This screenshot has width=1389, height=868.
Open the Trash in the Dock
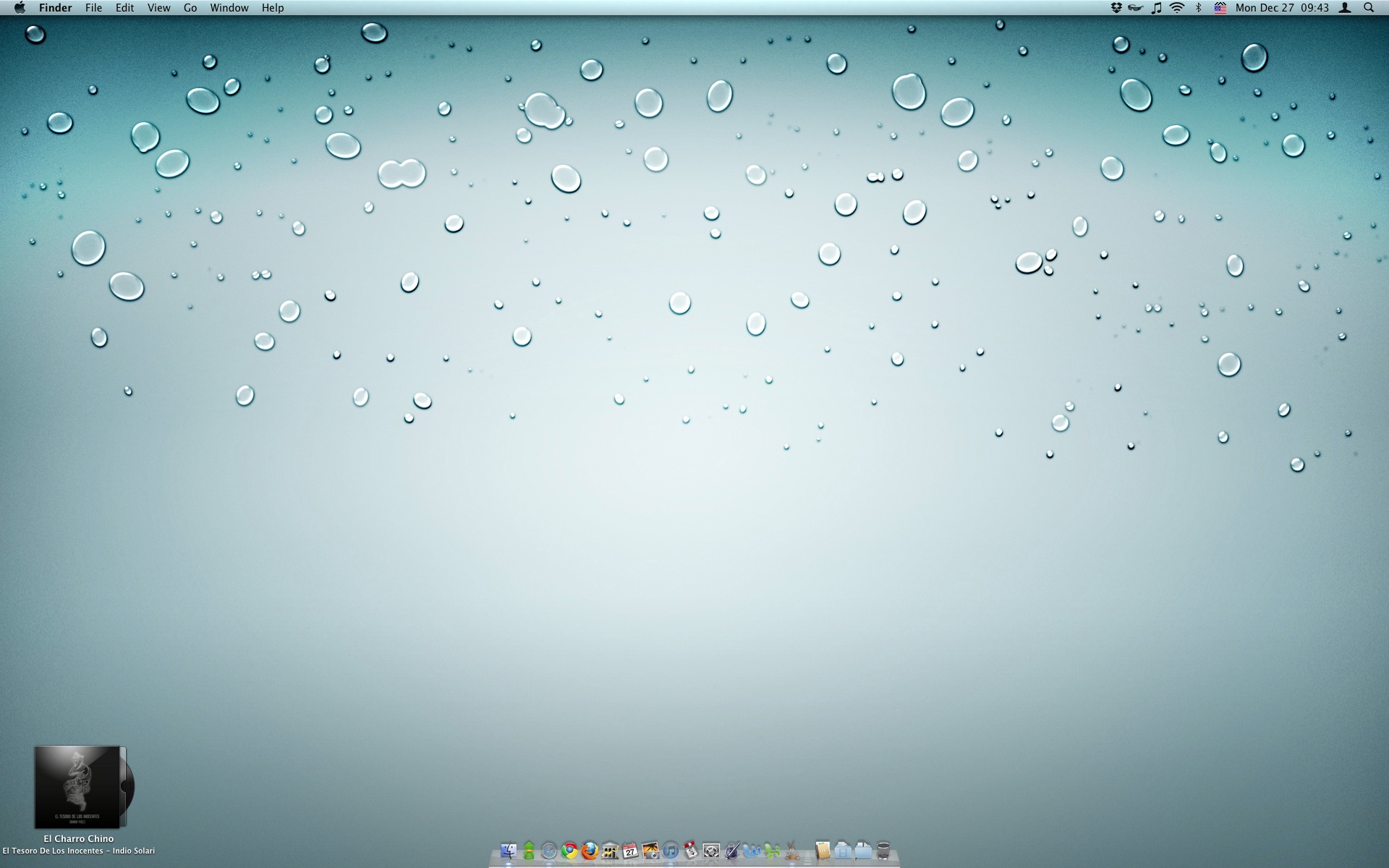point(883,851)
